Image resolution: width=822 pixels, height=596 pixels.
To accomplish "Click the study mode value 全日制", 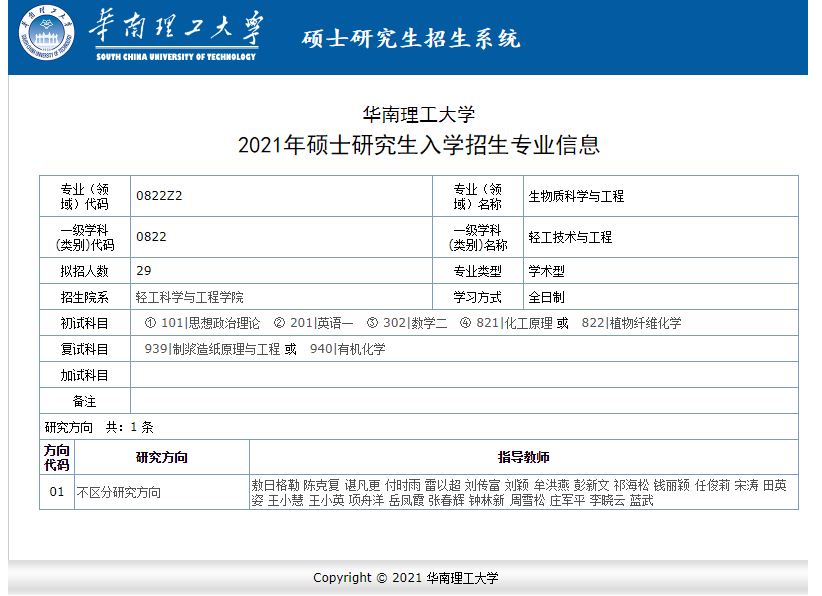I will coord(547,298).
